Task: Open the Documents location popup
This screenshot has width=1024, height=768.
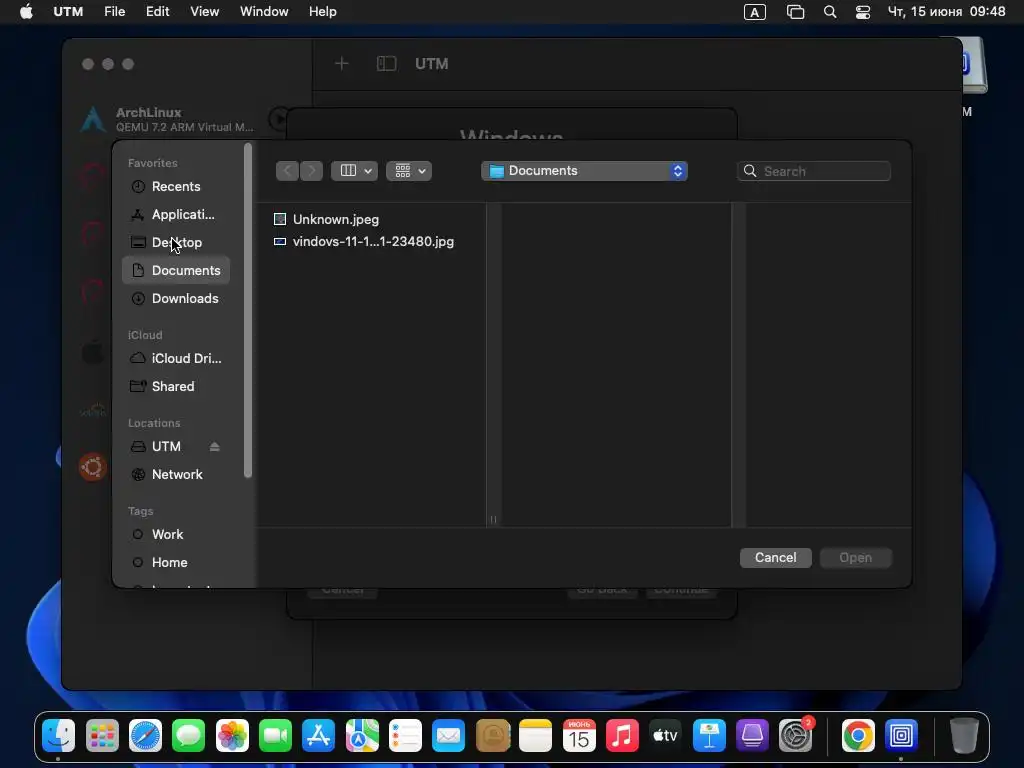Action: pos(584,171)
